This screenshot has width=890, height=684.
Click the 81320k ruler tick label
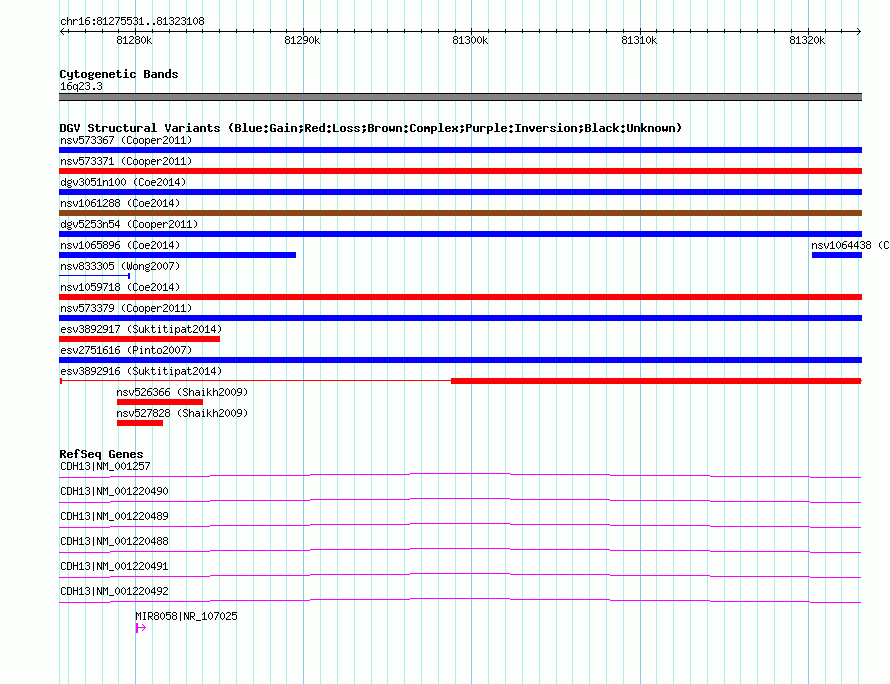coord(807,40)
